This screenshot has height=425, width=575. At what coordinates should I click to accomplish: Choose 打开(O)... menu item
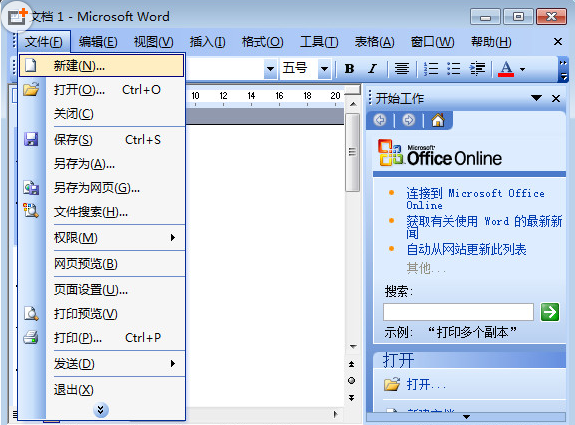coord(102,89)
